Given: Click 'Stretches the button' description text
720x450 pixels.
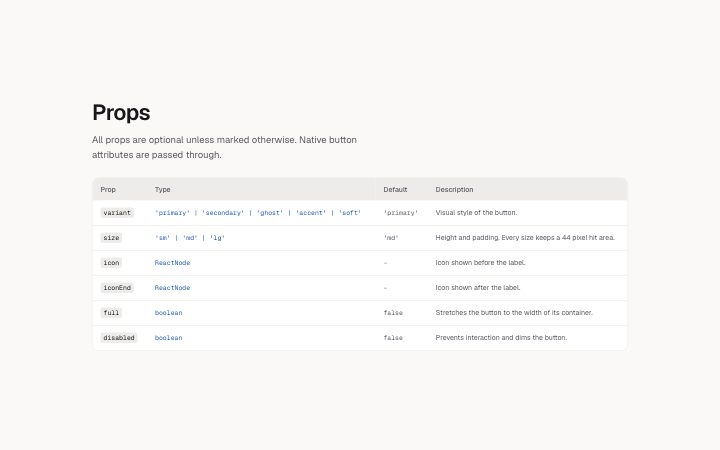Looking at the screenshot, I should tap(514, 313).
